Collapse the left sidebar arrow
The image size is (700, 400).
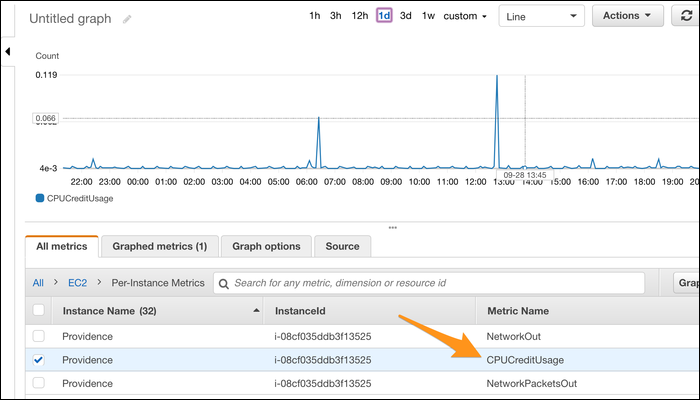pos(8,51)
